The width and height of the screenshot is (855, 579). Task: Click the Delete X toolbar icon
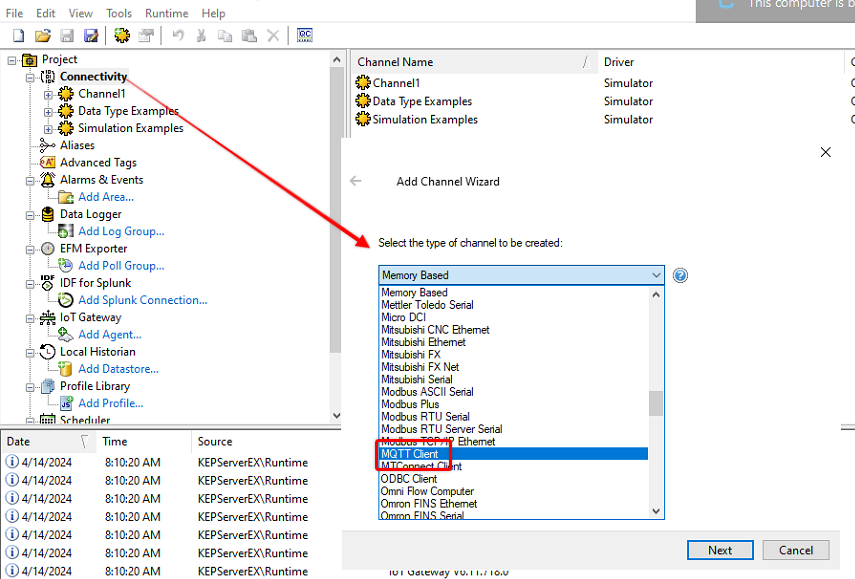273,36
